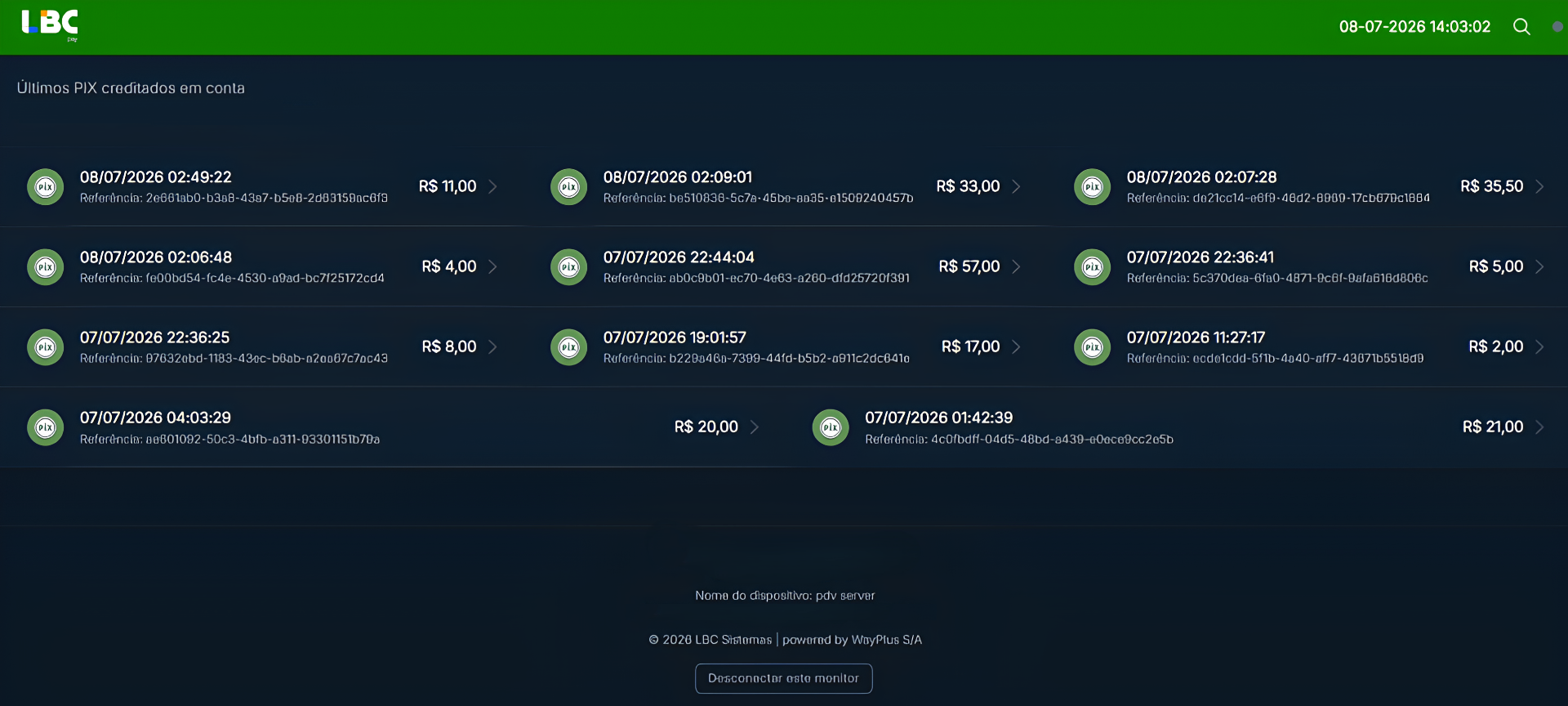Click the PIX icon for 07/07/2026 11:27:17
1568x706 pixels.
(1093, 347)
